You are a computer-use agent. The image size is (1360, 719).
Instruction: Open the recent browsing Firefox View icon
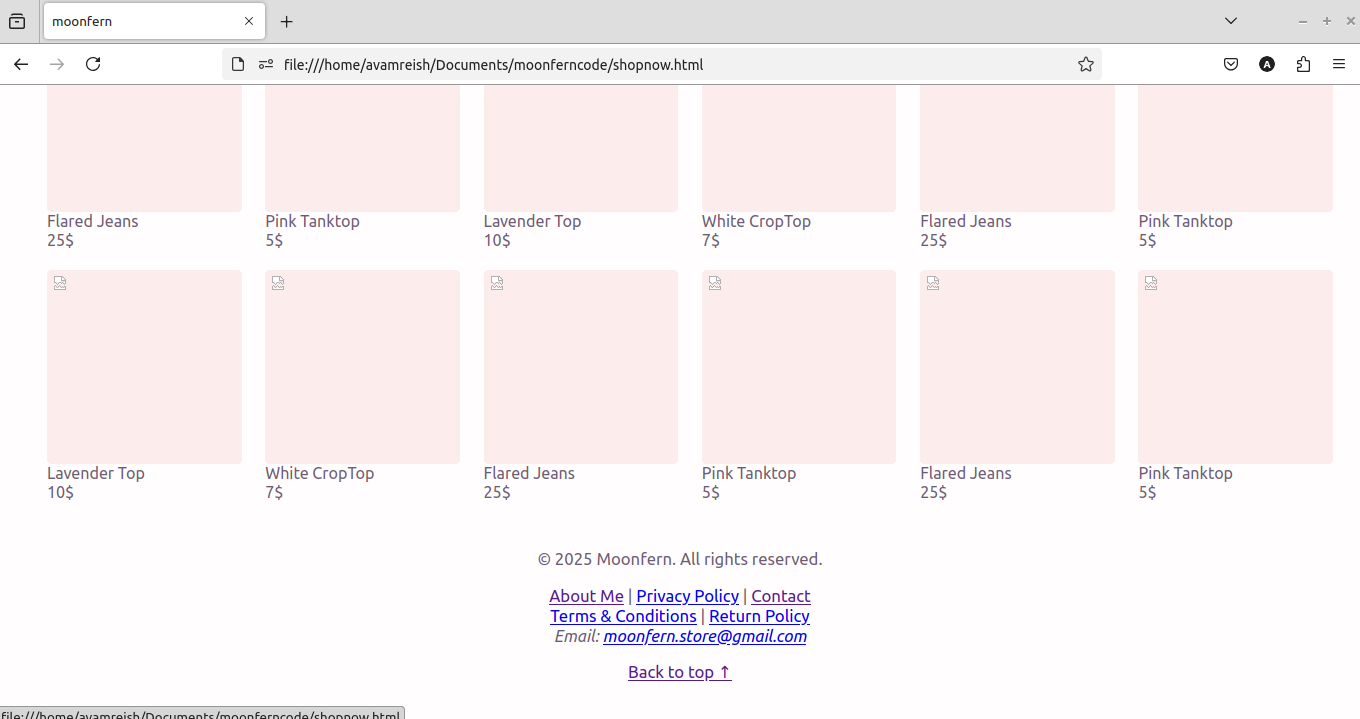click(x=17, y=21)
